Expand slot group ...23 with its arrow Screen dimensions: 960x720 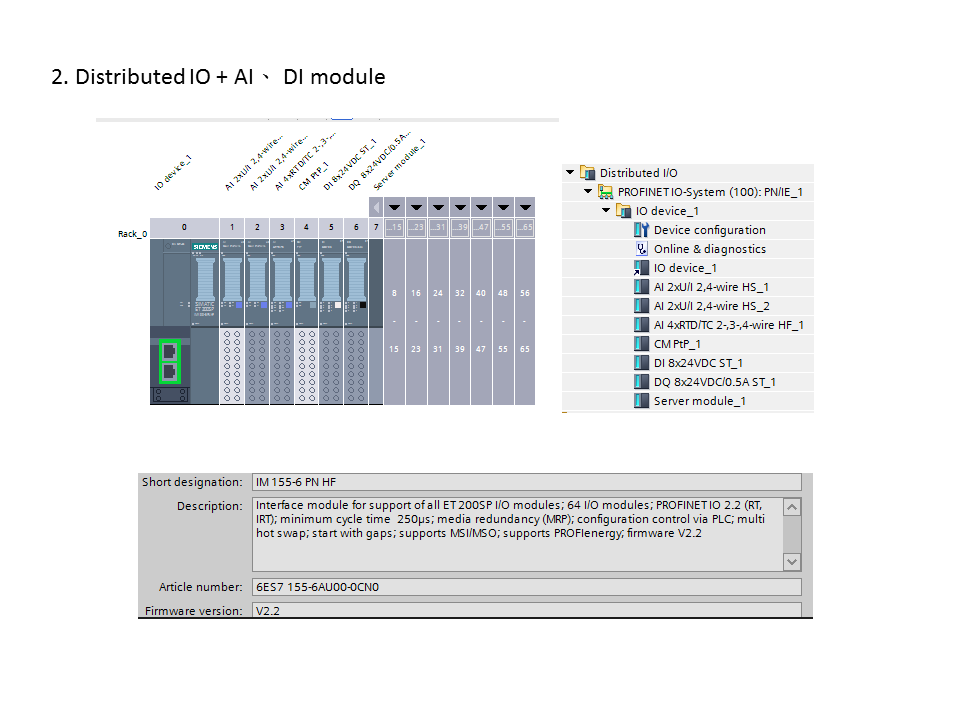click(x=416, y=207)
